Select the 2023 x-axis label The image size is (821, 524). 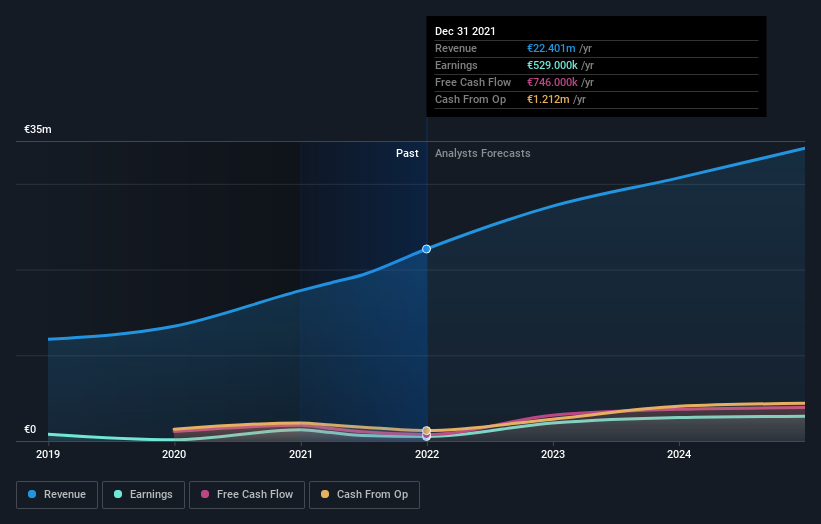click(x=553, y=454)
